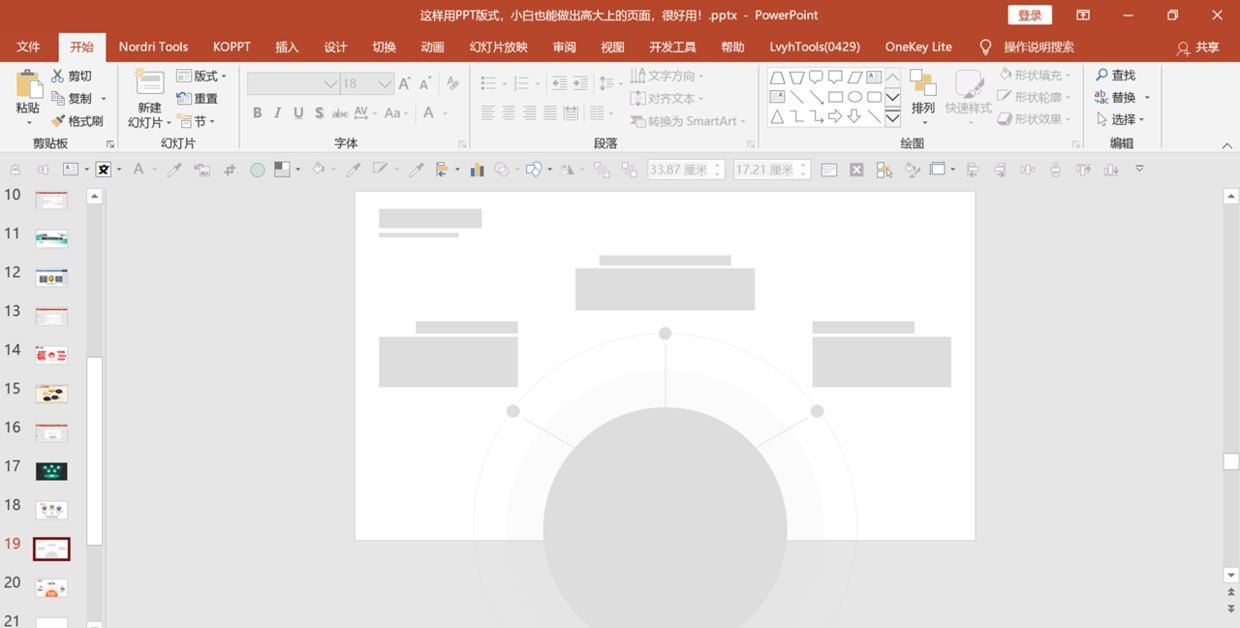The image size is (1240, 628).
Task: Switch to the 插入 (Insert) tab
Action: tap(287, 47)
